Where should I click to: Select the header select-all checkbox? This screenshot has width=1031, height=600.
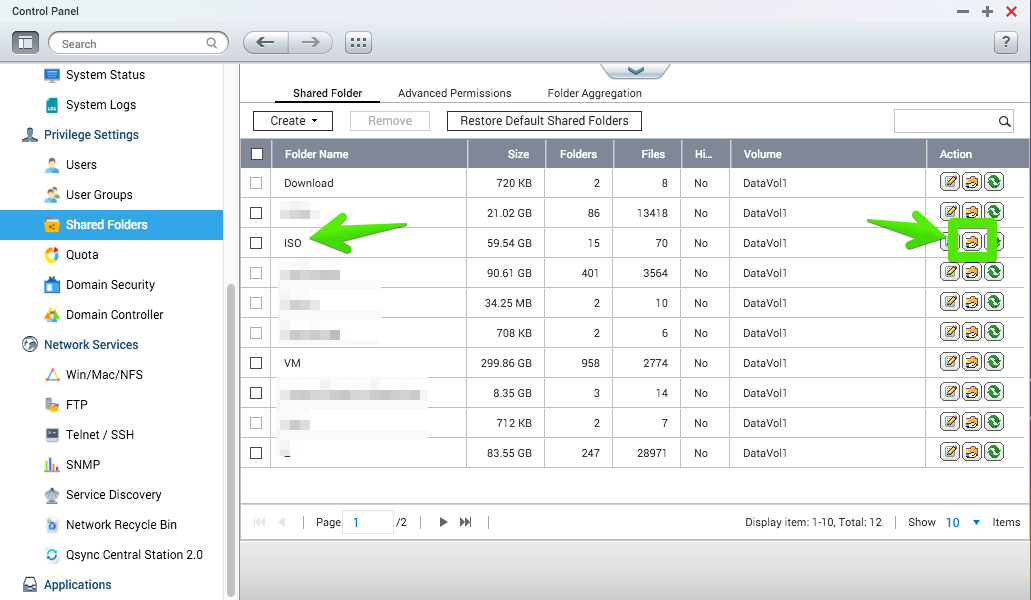(x=257, y=154)
